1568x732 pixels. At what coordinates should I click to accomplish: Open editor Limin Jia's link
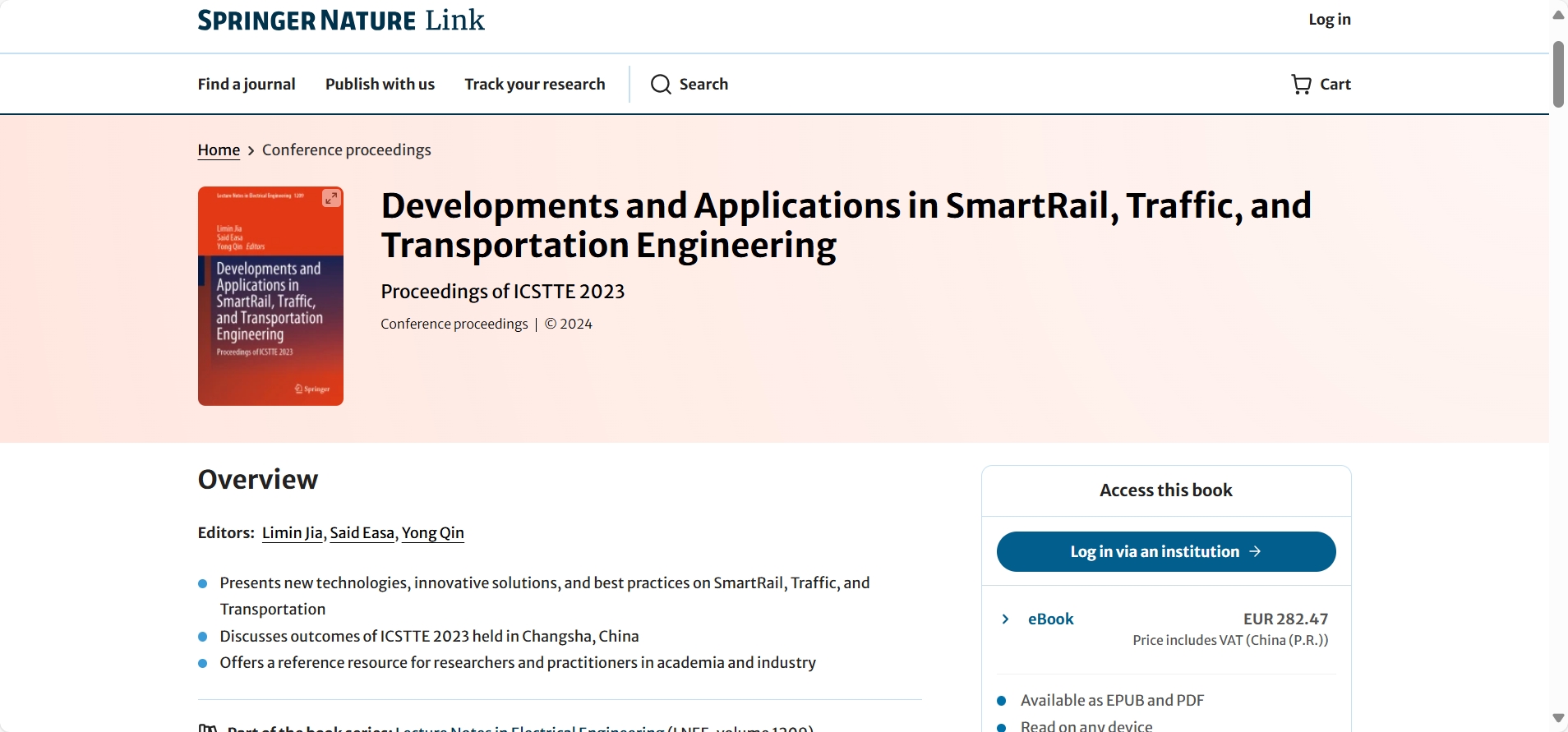(293, 532)
